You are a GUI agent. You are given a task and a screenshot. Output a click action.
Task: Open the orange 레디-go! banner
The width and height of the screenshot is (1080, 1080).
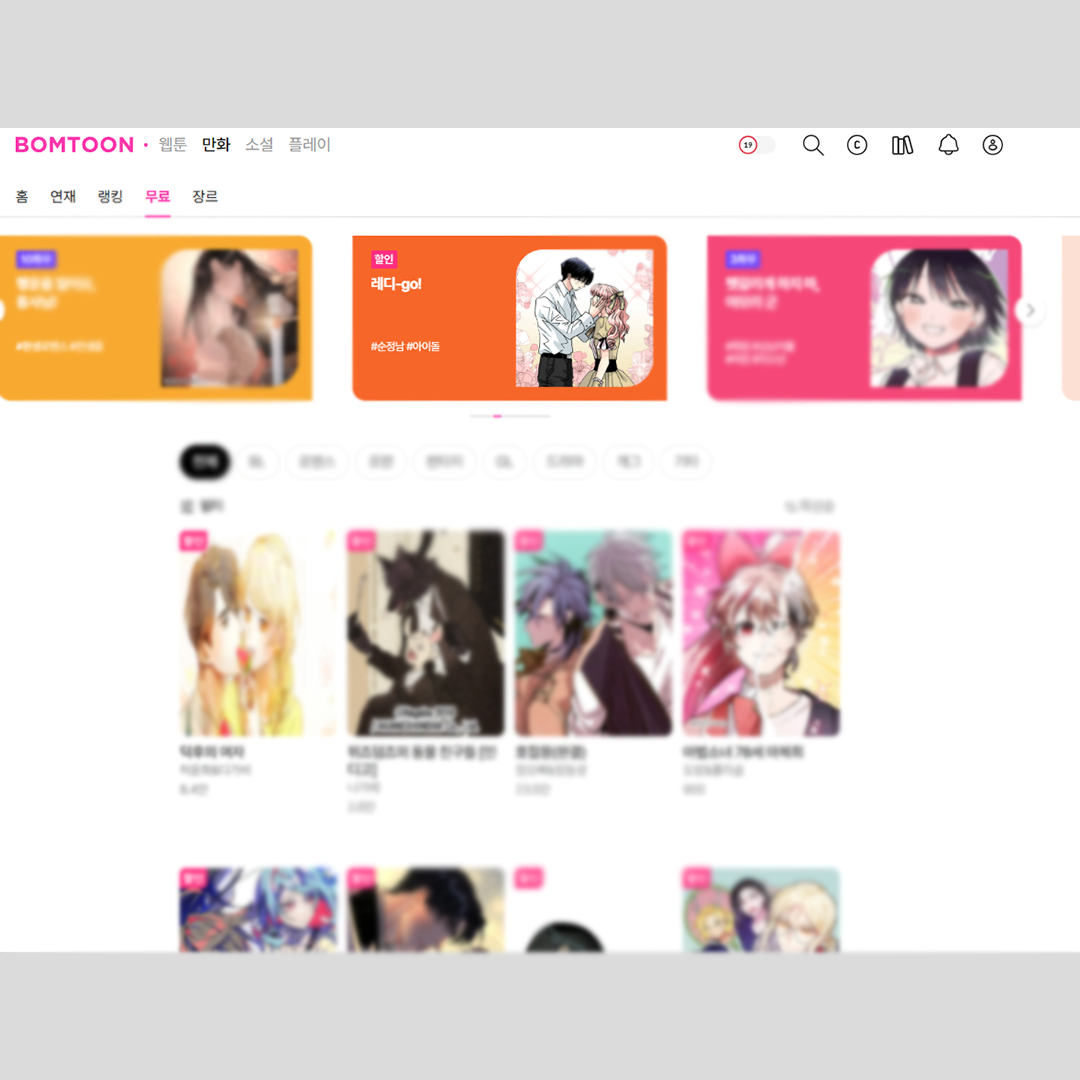[509, 318]
